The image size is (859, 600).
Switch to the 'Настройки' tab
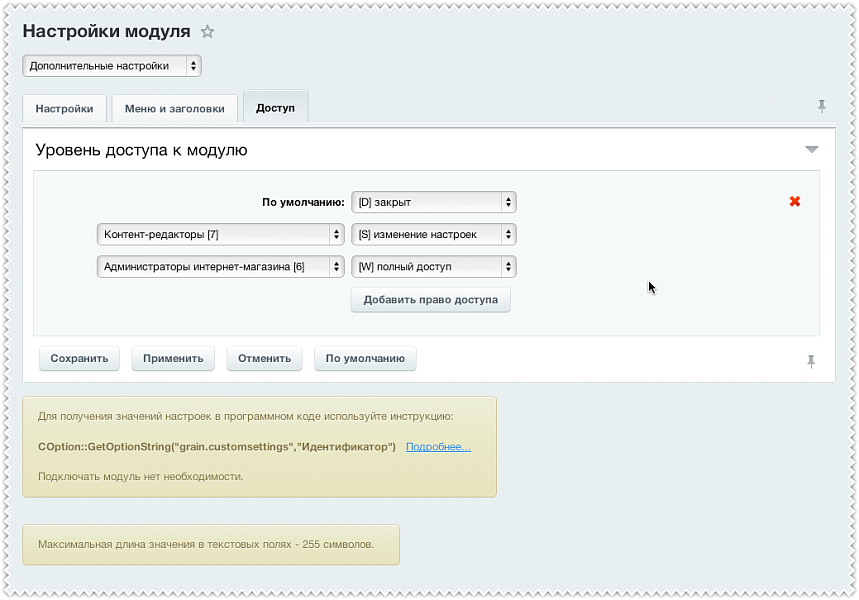65,108
